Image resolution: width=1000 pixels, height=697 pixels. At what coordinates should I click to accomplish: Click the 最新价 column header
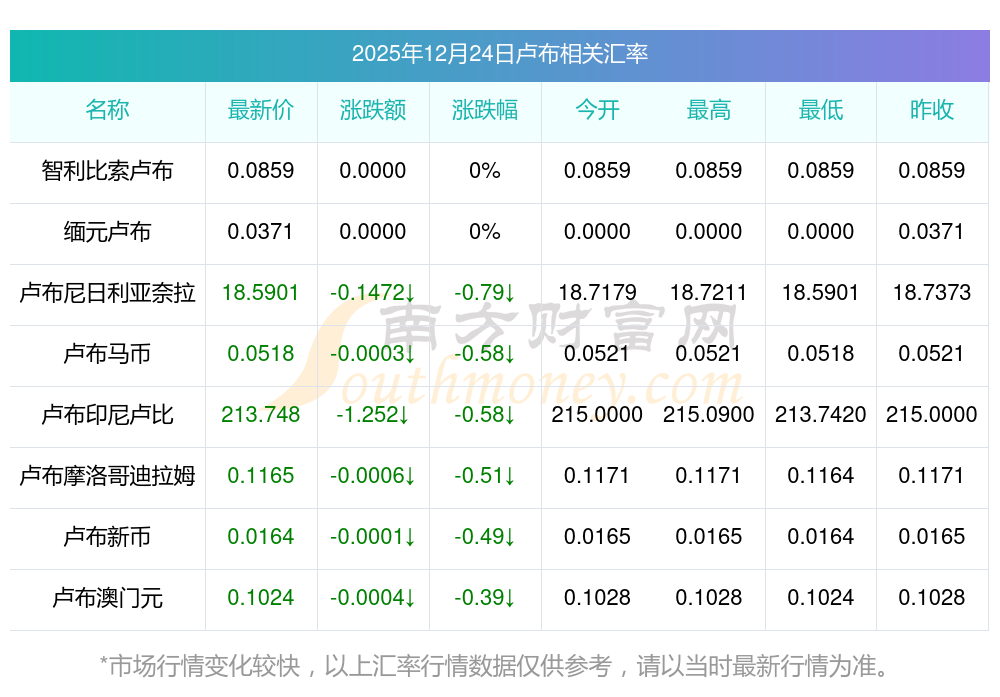tap(261, 110)
